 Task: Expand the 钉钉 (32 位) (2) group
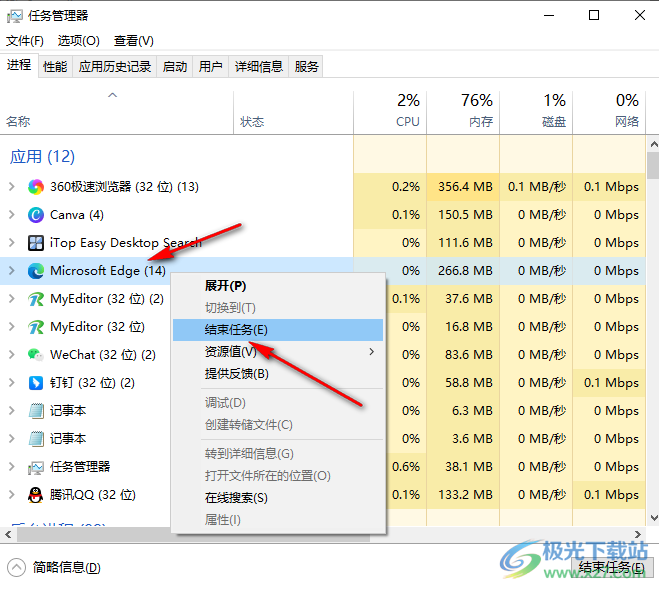[x=12, y=383]
